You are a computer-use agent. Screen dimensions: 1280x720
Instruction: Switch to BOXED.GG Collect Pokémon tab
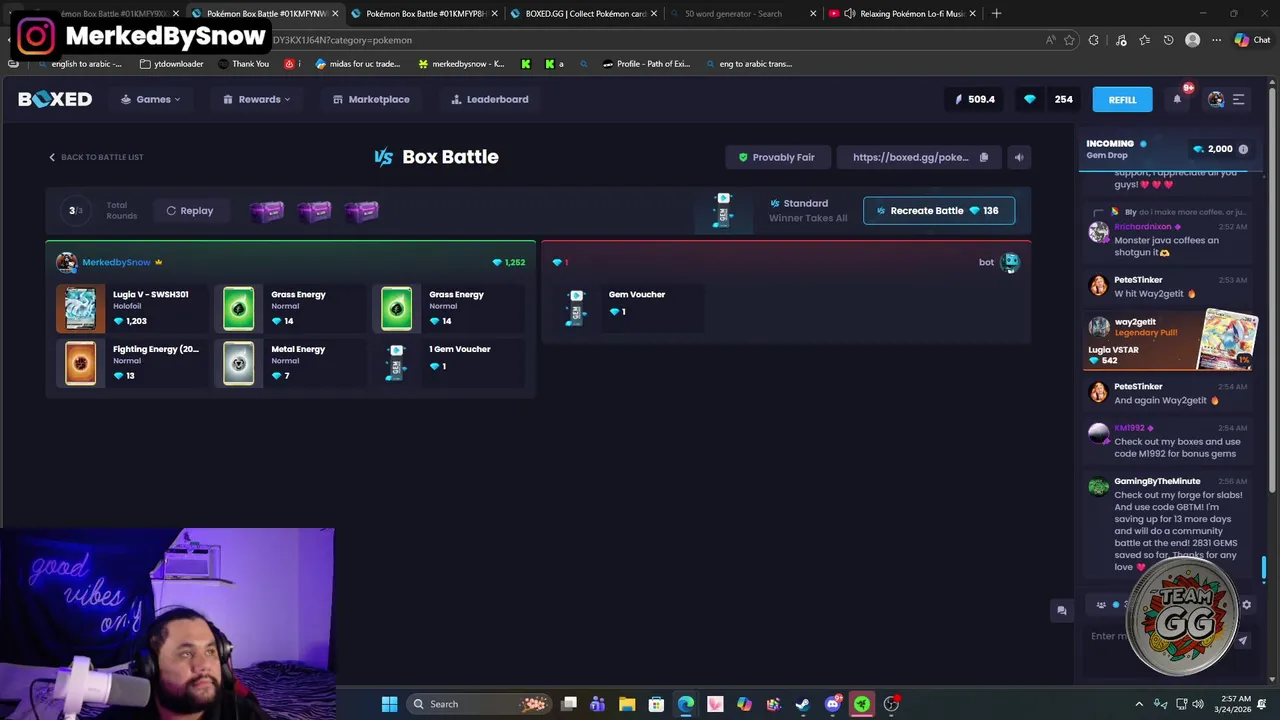click(x=585, y=13)
